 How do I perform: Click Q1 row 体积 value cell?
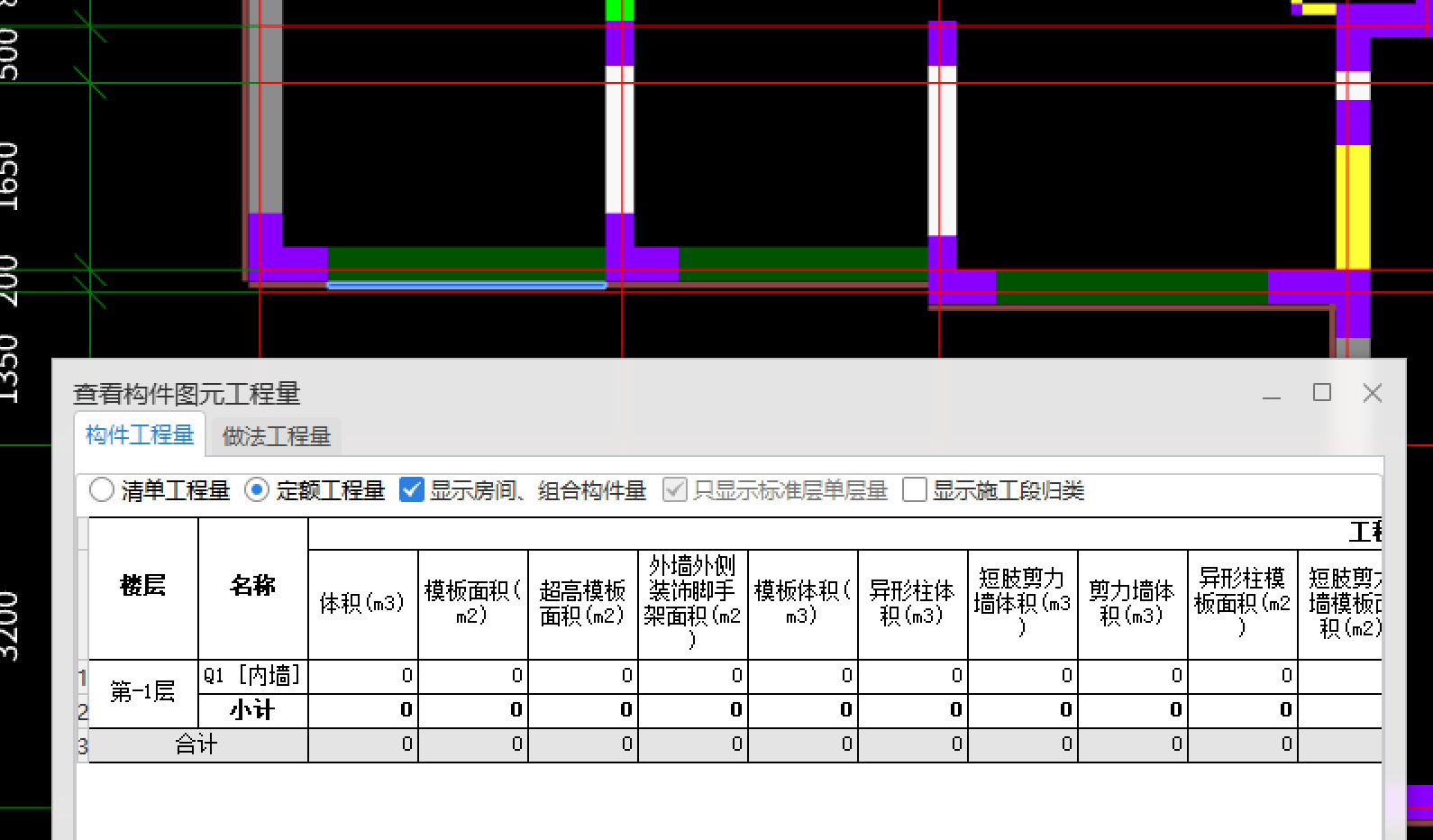pyautogui.click(x=363, y=676)
